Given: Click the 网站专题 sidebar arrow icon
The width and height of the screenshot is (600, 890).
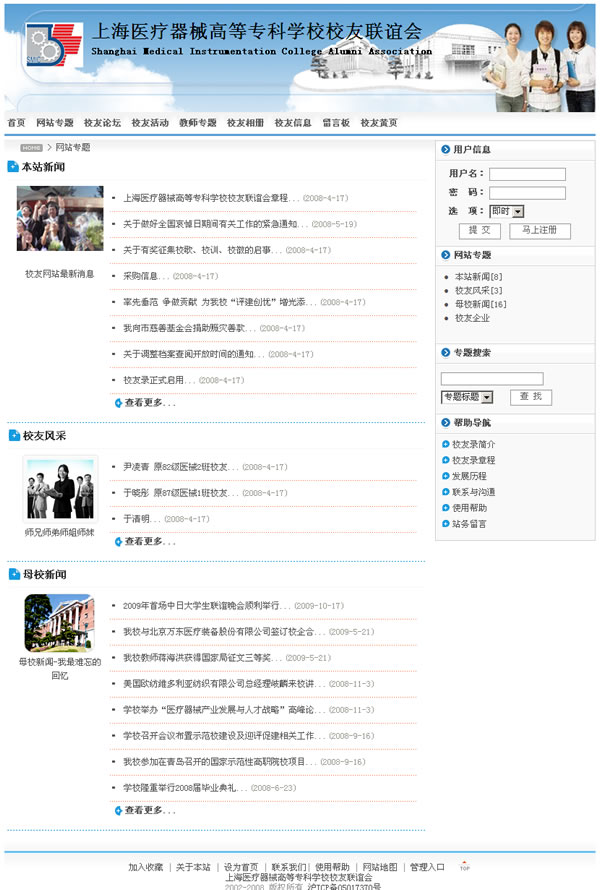Looking at the screenshot, I should click(x=446, y=255).
